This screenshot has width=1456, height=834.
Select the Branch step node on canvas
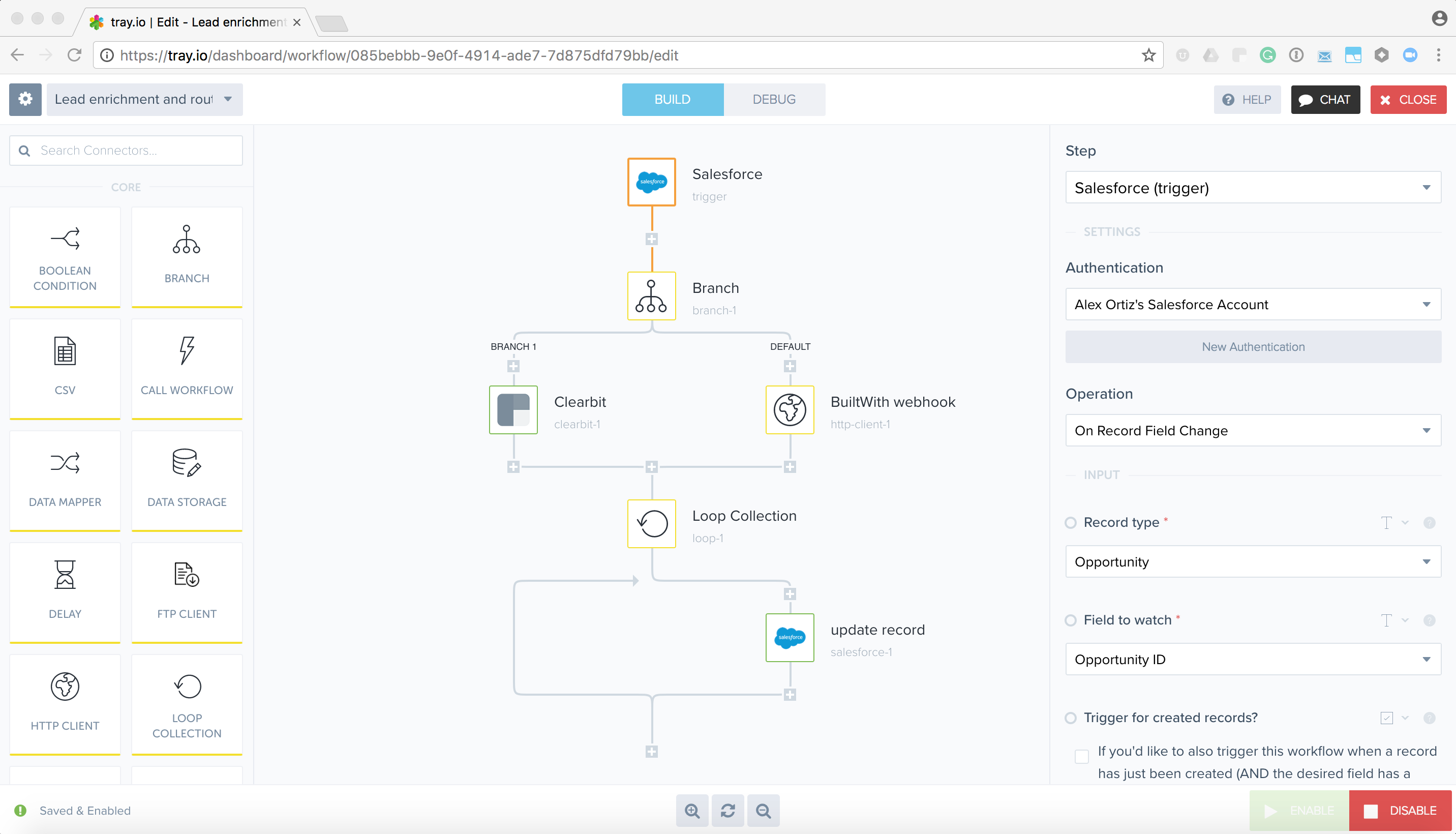tap(652, 295)
